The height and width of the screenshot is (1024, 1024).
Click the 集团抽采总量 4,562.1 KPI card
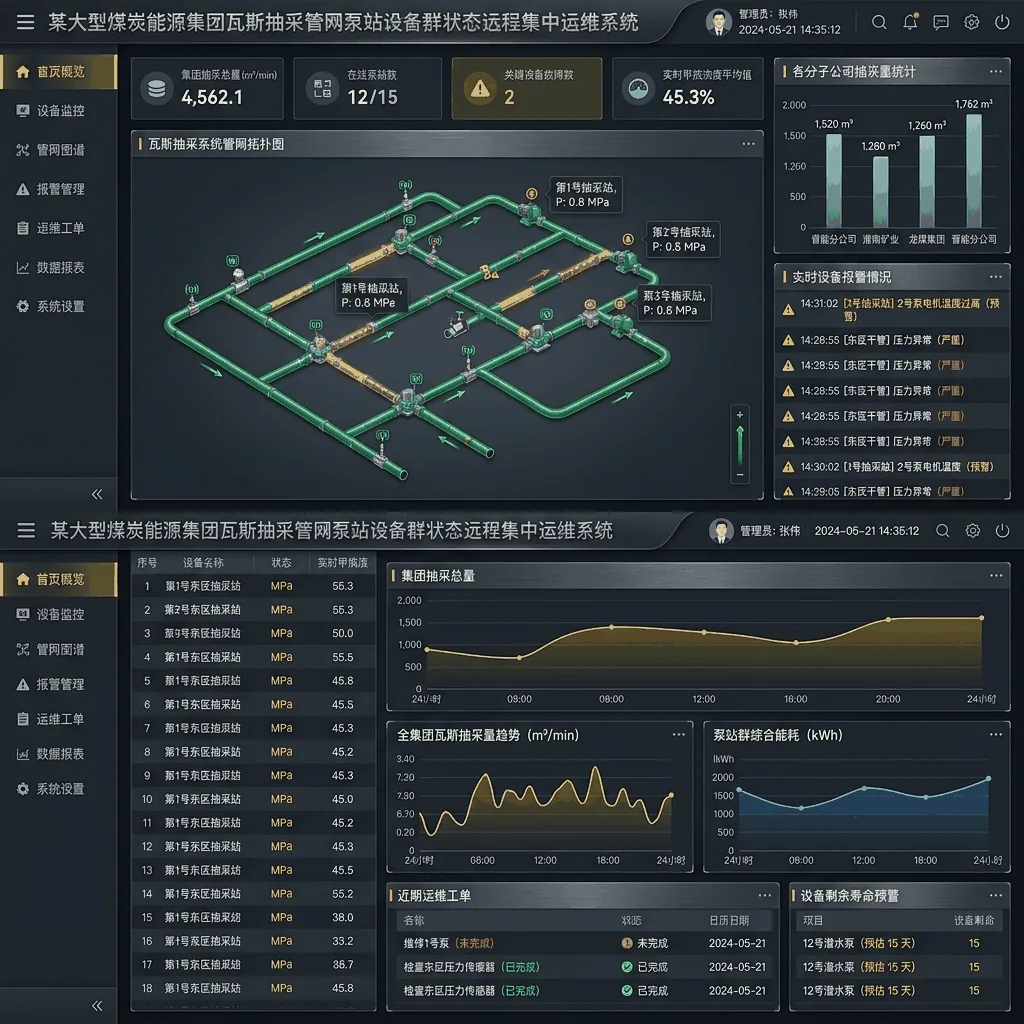[207, 88]
